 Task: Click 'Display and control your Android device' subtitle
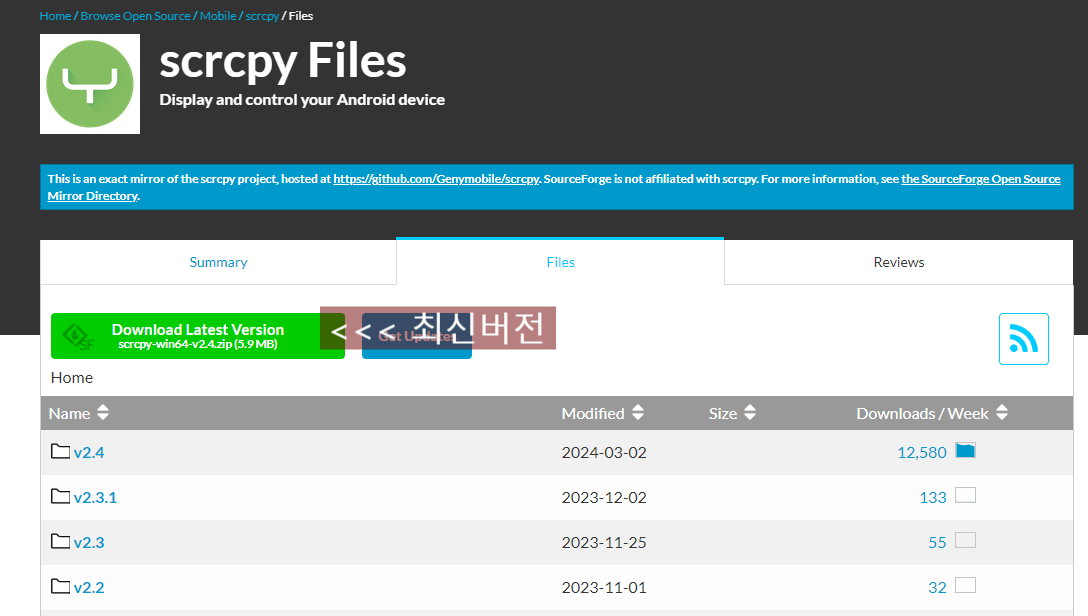(302, 100)
